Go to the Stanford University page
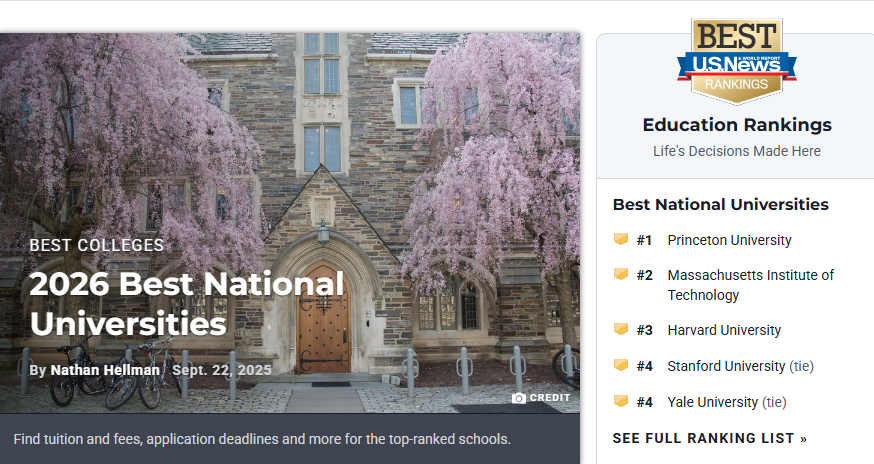Image resolution: width=874 pixels, height=464 pixels. [726, 366]
